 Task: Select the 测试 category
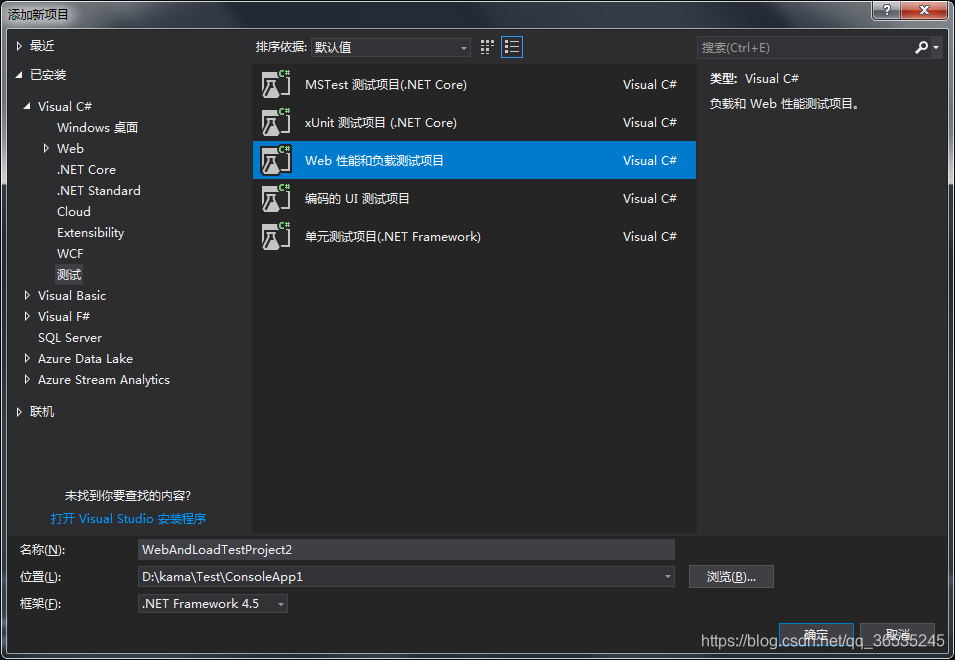pyautogui.click(x=69, y=275)
